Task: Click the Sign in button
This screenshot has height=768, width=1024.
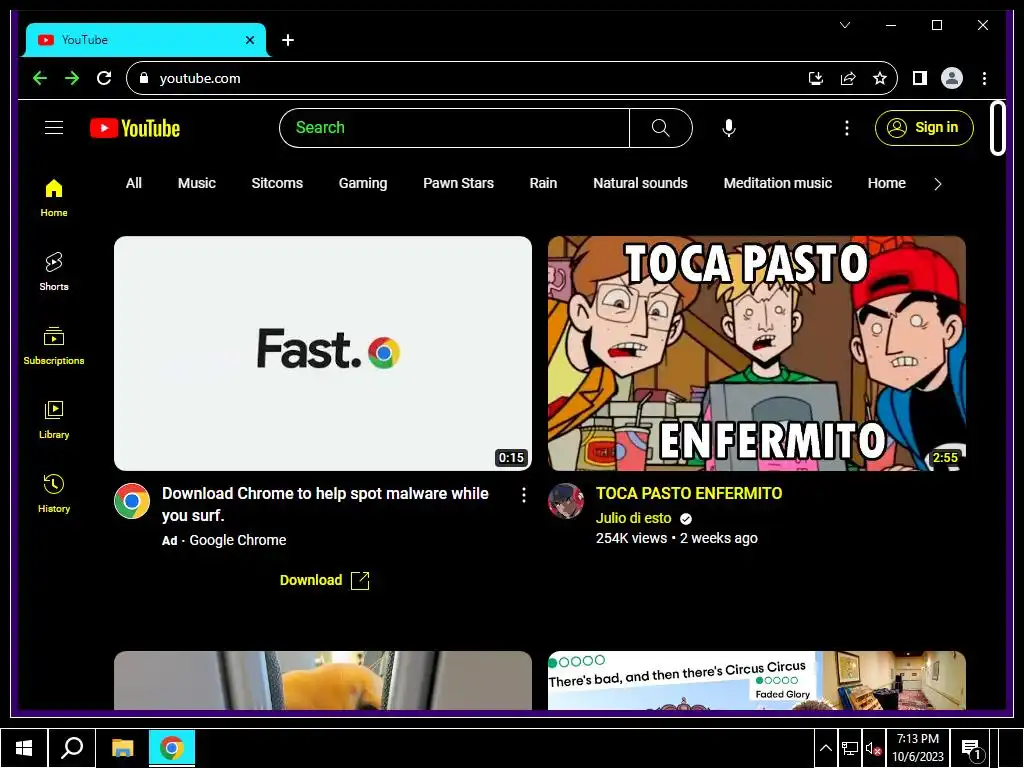Action: point(924,128)
